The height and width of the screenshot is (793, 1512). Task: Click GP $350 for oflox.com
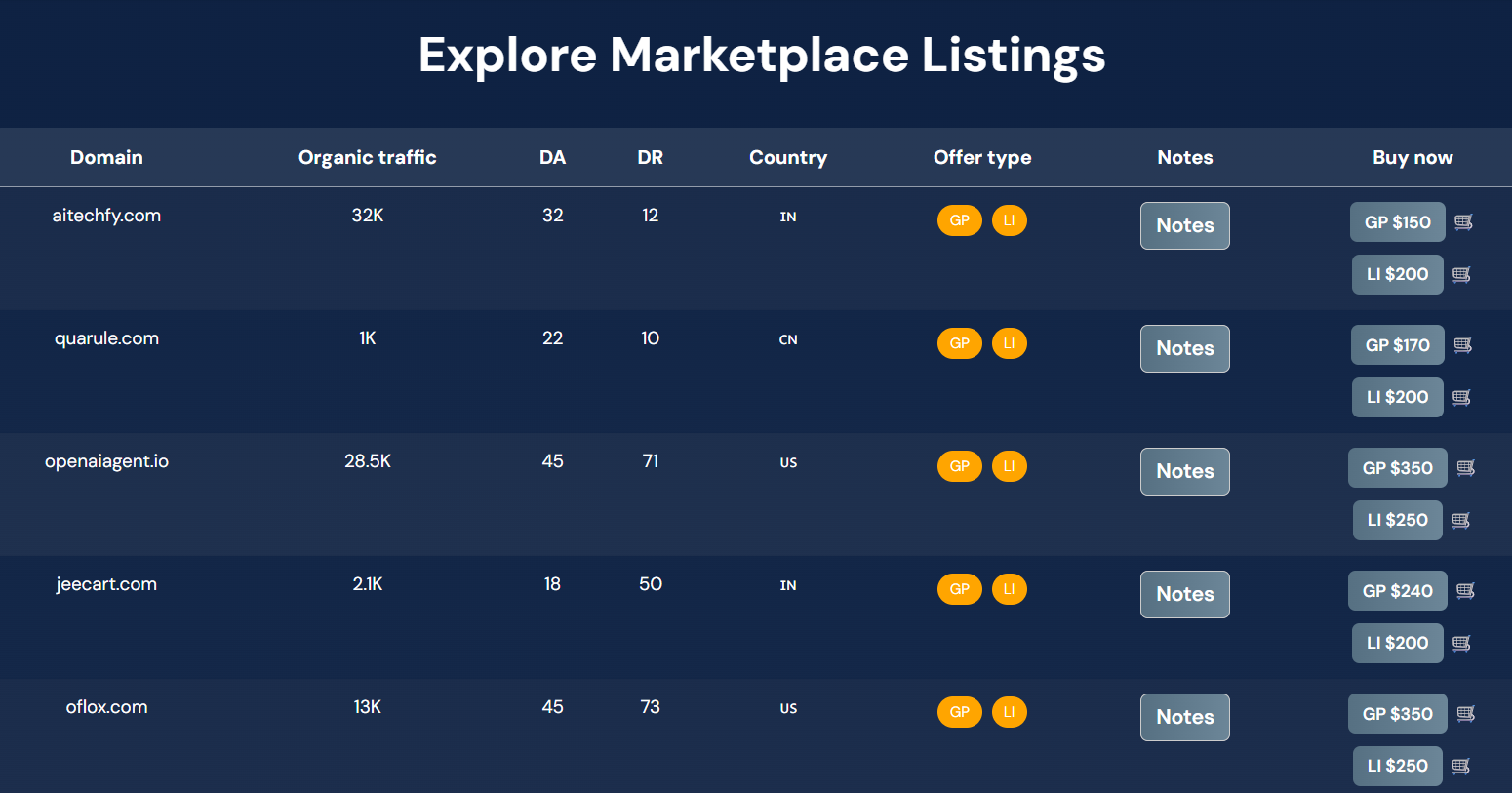(1398, 714)
